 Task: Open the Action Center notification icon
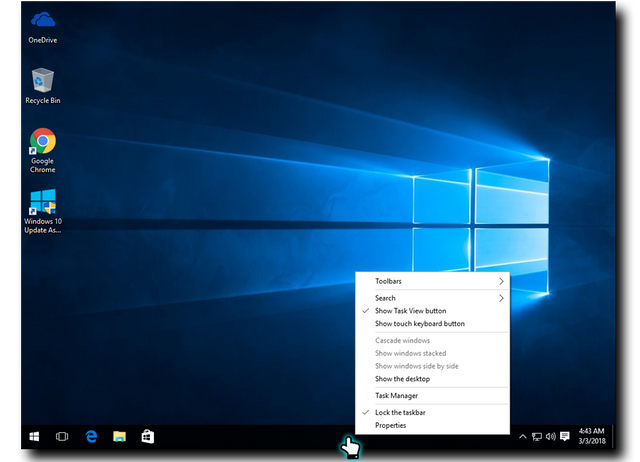(565, 437)
